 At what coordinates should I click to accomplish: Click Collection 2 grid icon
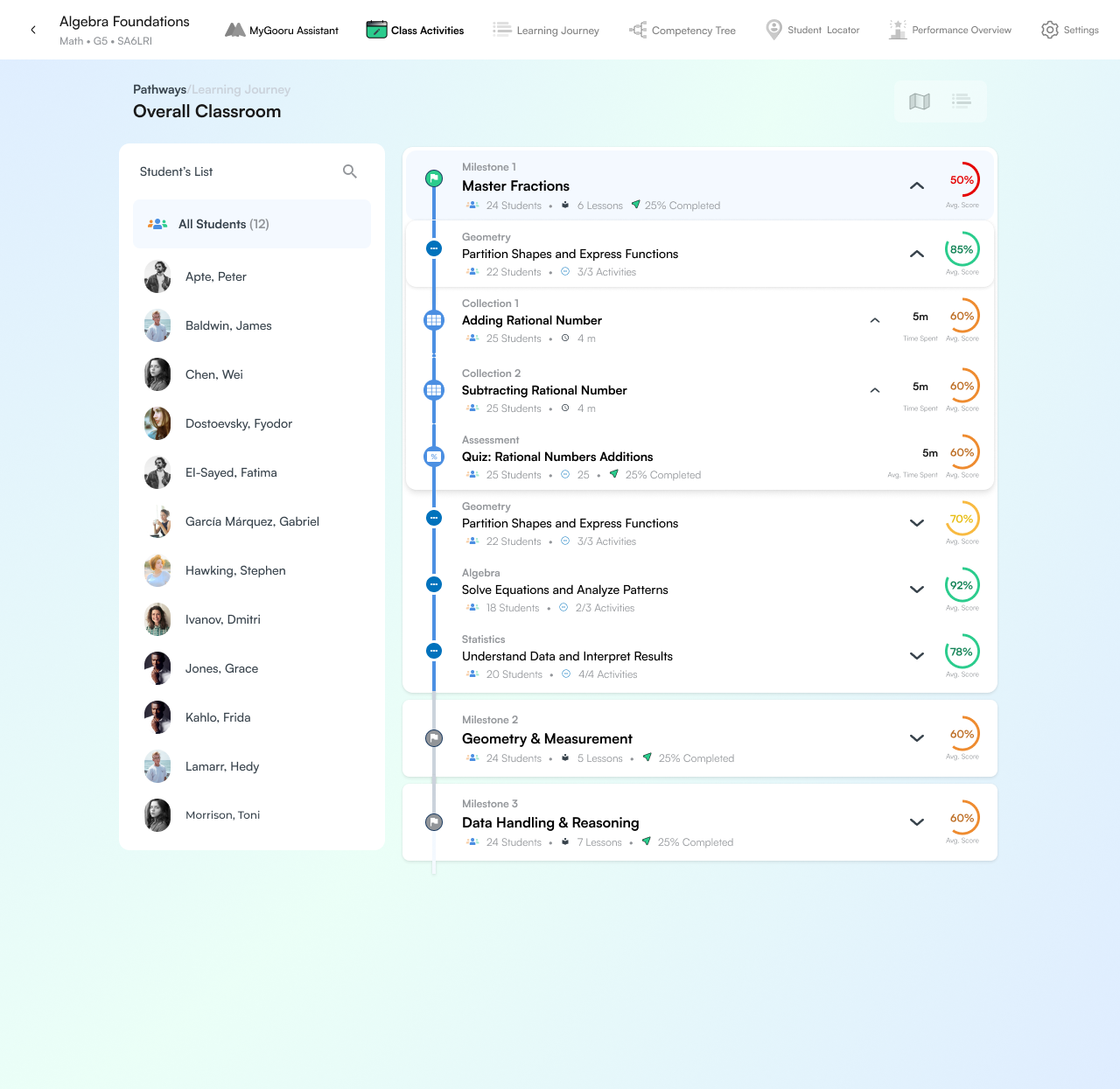coord(434,390)
